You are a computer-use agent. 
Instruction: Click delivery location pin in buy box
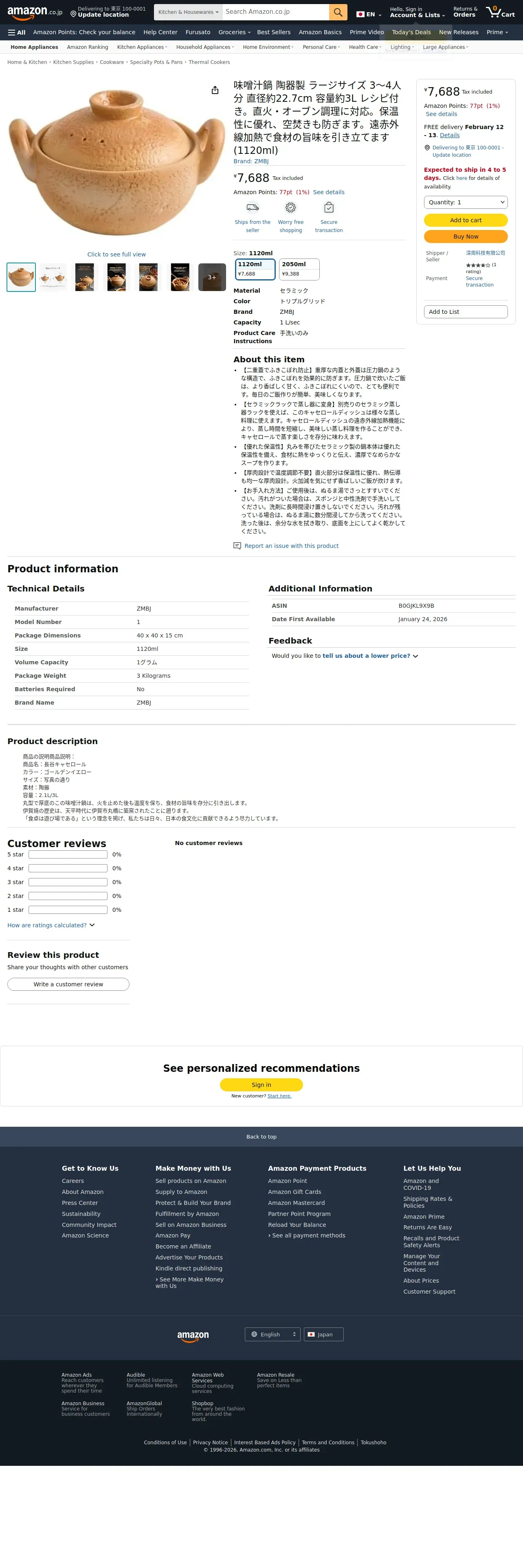click(427, 148)
